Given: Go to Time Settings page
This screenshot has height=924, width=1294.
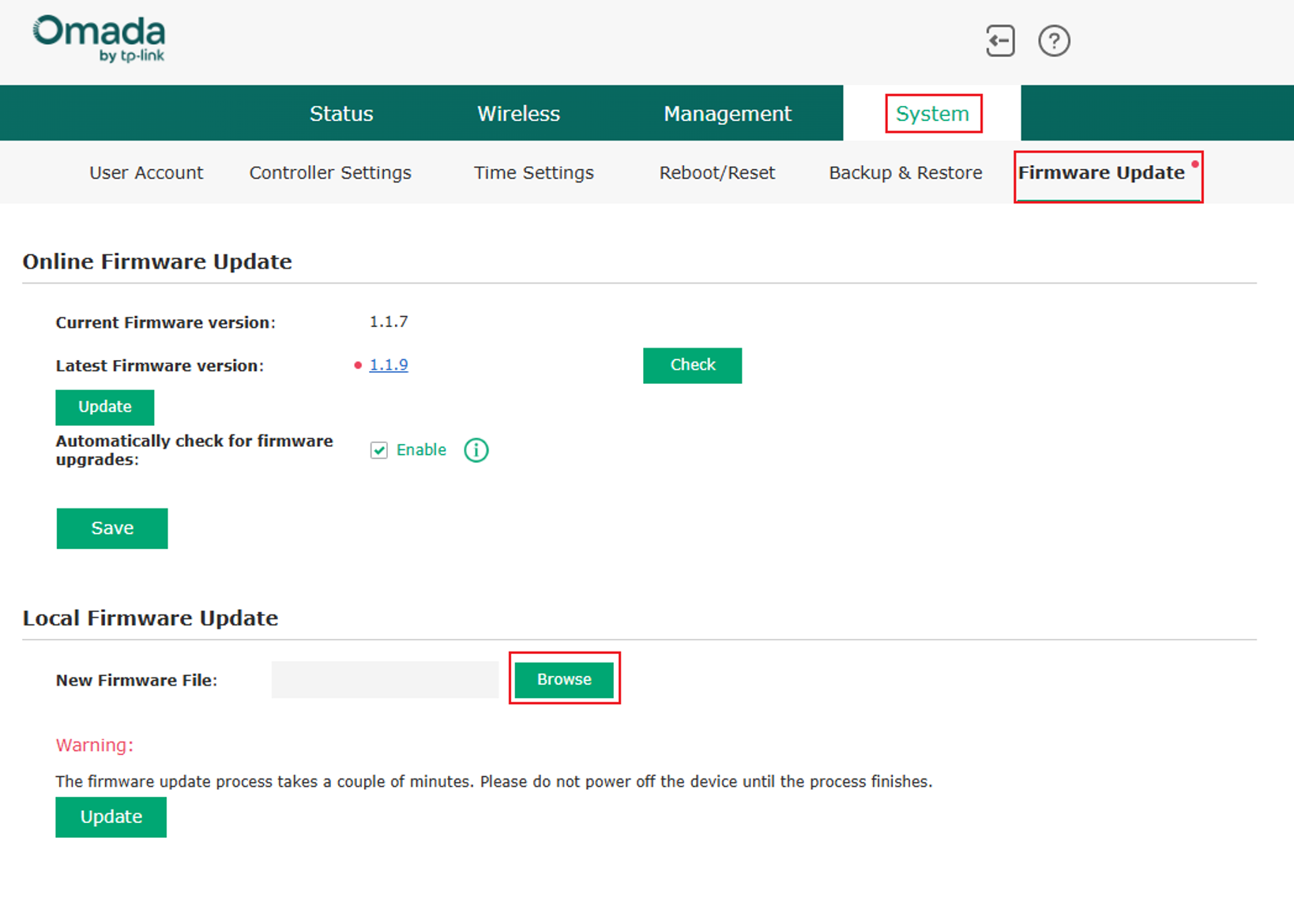Looking at the screenshot, I should 534,173.
